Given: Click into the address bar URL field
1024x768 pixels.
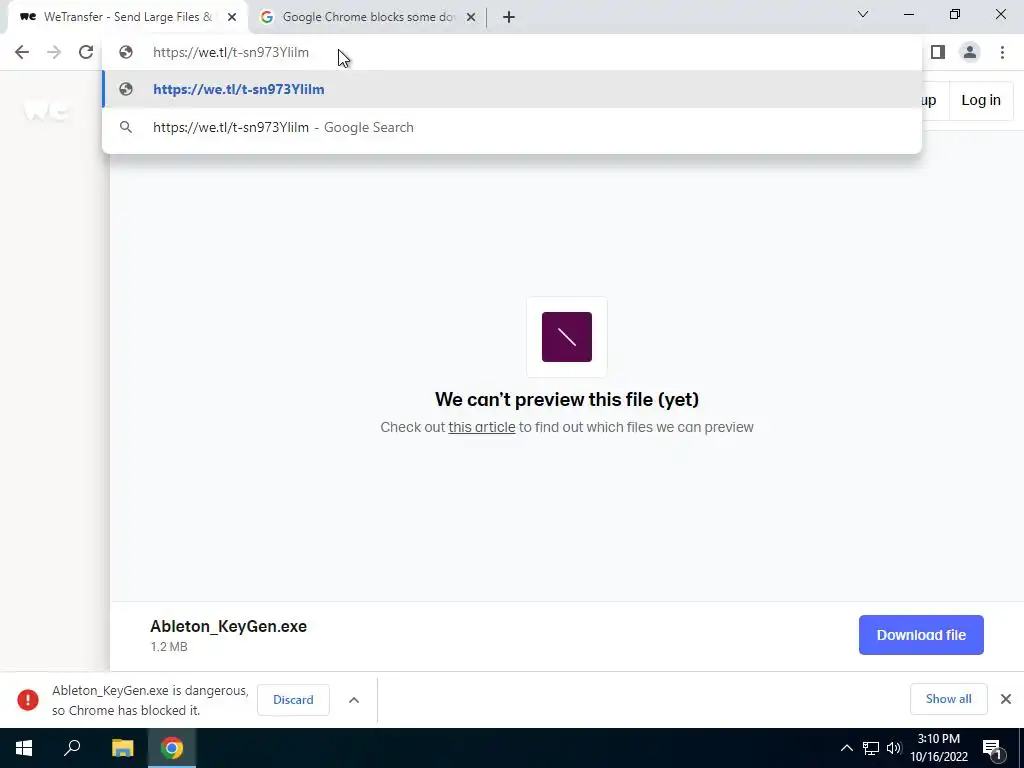Looking at the screenshot, I should point(512,52).
